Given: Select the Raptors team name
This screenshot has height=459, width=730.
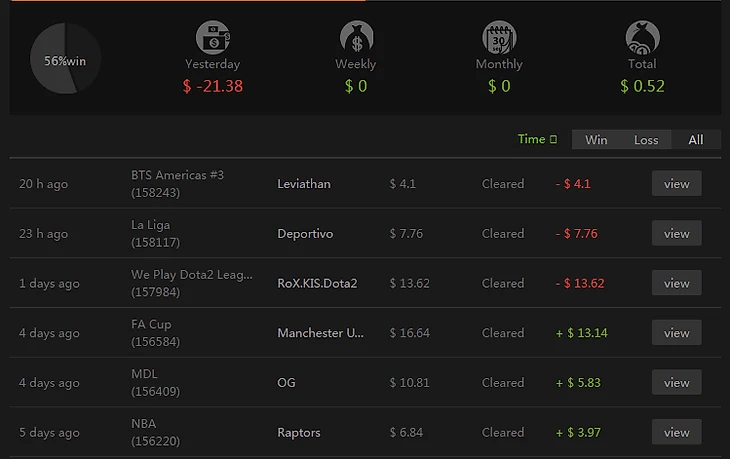Looking at the screenshot, I should tap(299, 432).
